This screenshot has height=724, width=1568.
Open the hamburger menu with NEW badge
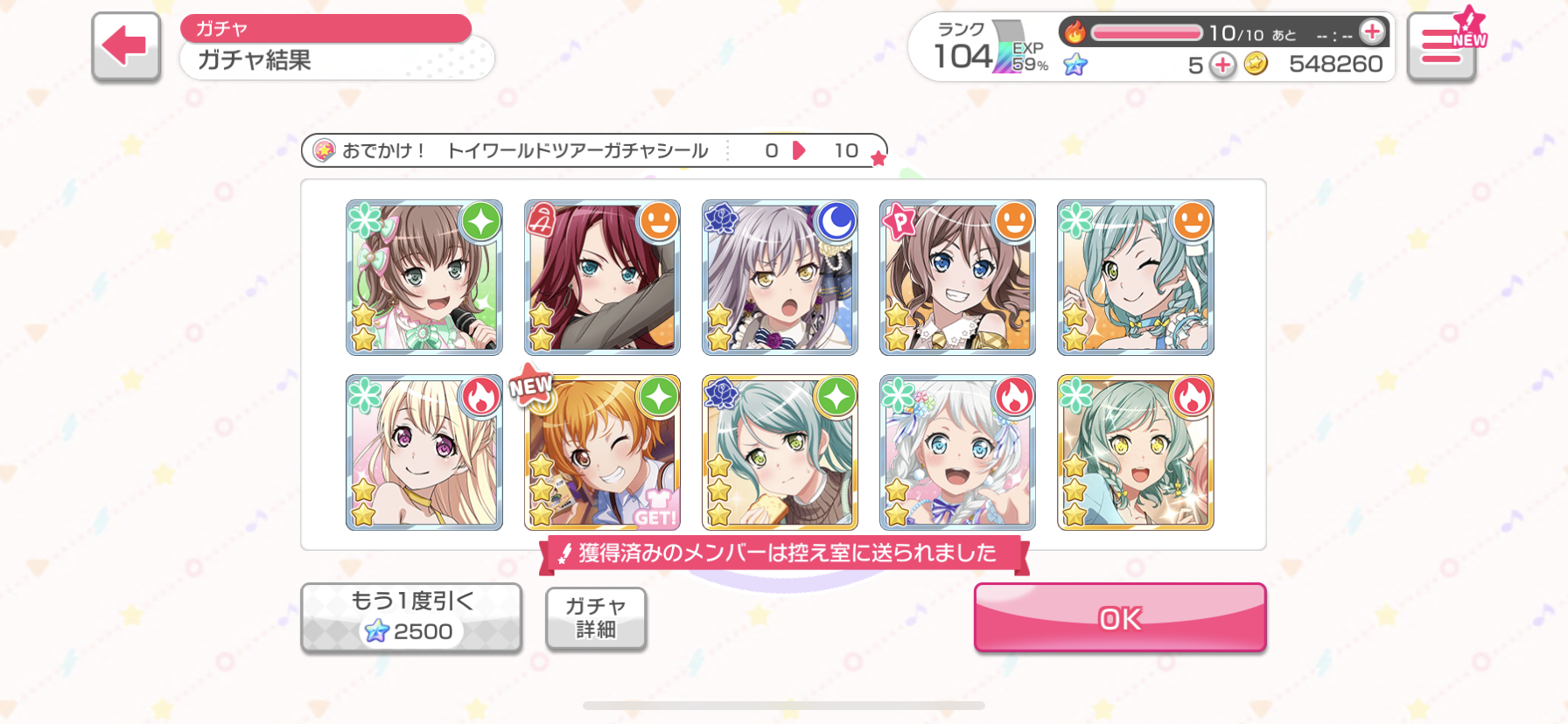[x=1442, y=46]
